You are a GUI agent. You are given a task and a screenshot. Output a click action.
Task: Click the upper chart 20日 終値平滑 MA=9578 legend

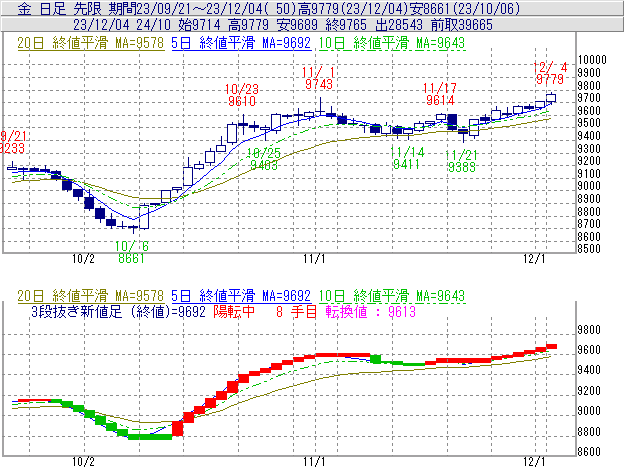[x=90, y=43]
